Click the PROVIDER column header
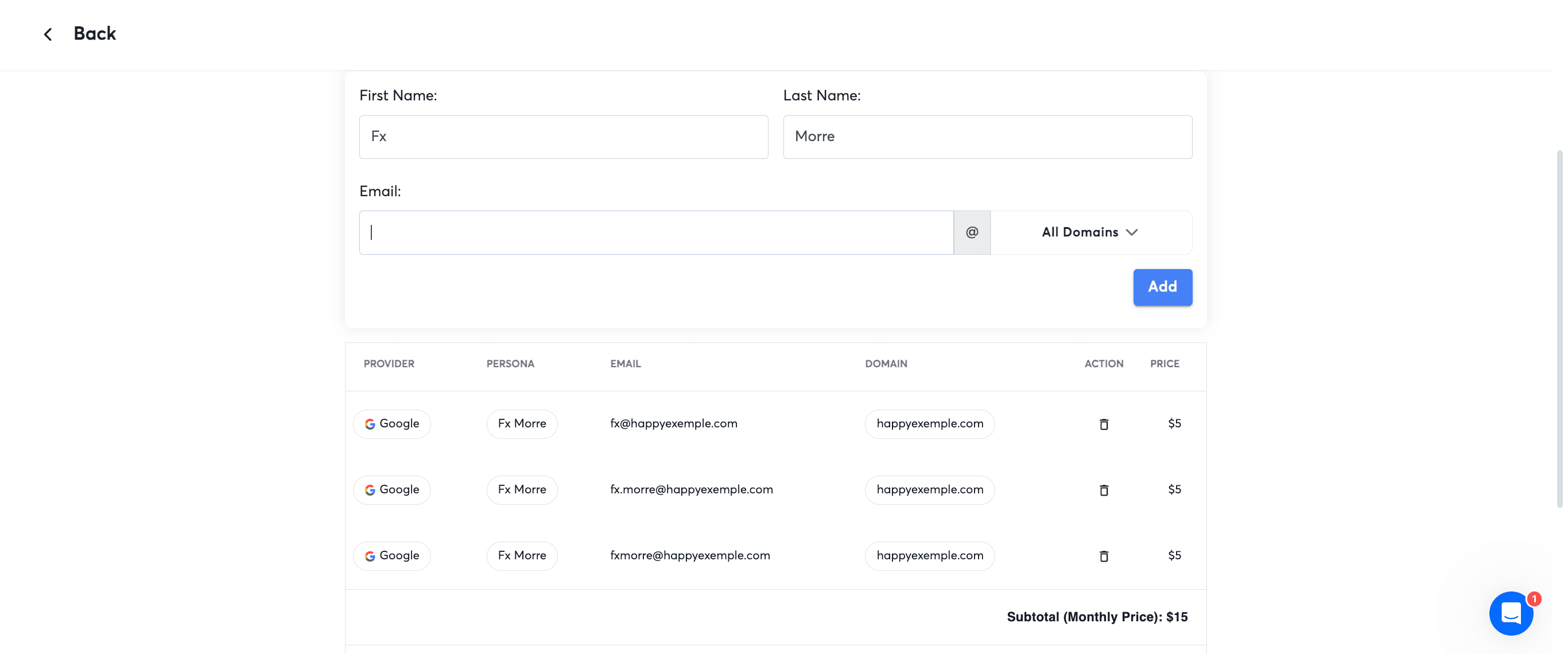The height and width of the screenshot is (654, 1568). [389, 364]
